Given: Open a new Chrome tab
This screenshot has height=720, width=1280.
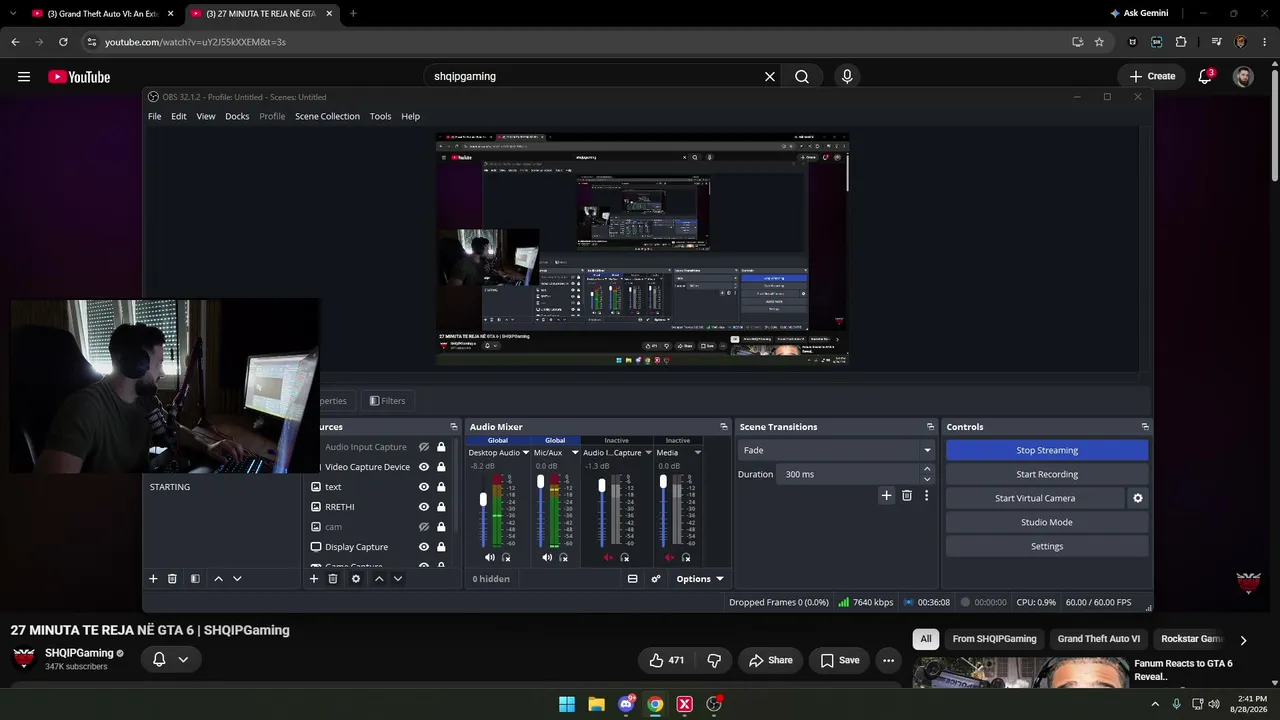Looking at the screenshot, I should (353, 13).
